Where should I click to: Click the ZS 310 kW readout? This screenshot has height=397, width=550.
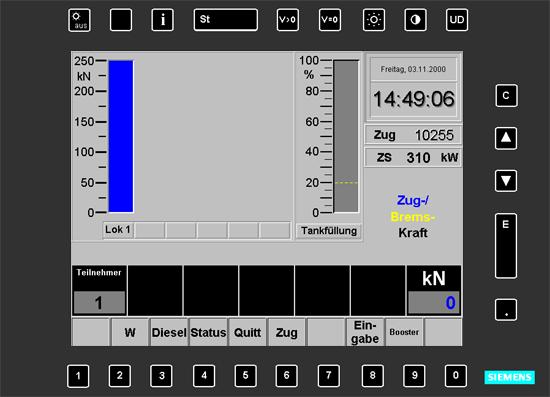[x=413, y=157]
